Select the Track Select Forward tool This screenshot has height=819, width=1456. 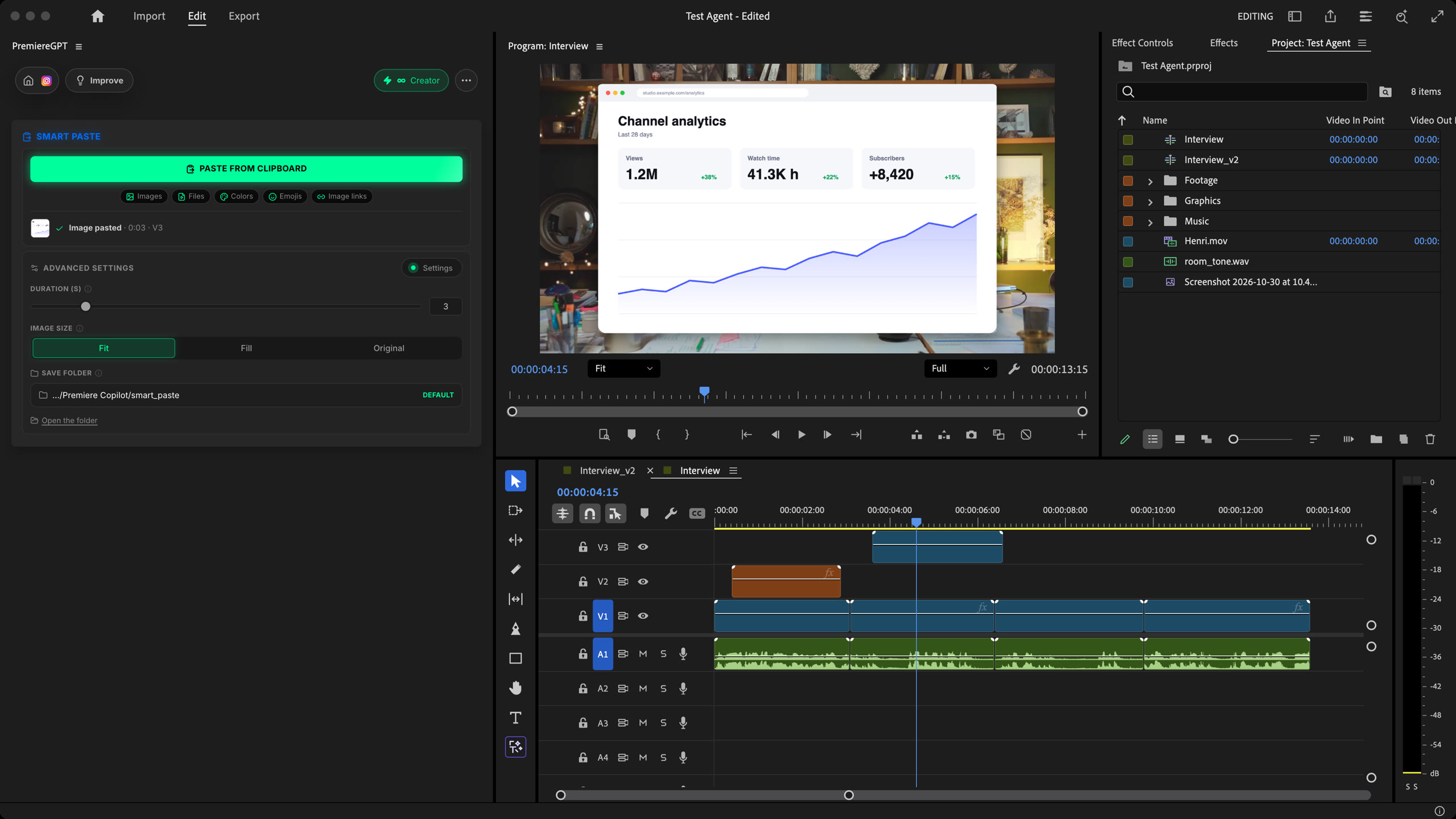(515, 510)
